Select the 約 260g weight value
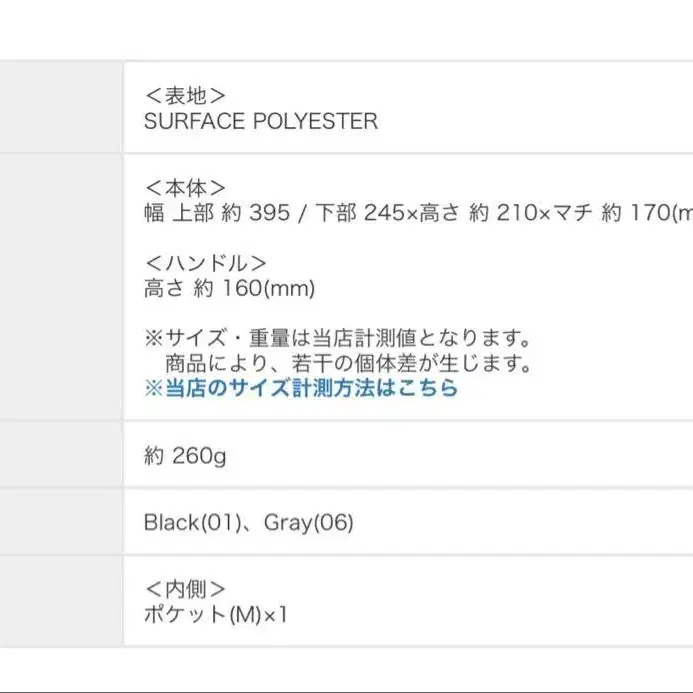Image resolution: width=693 pixels, height=693 pixels. coord(185,455)
